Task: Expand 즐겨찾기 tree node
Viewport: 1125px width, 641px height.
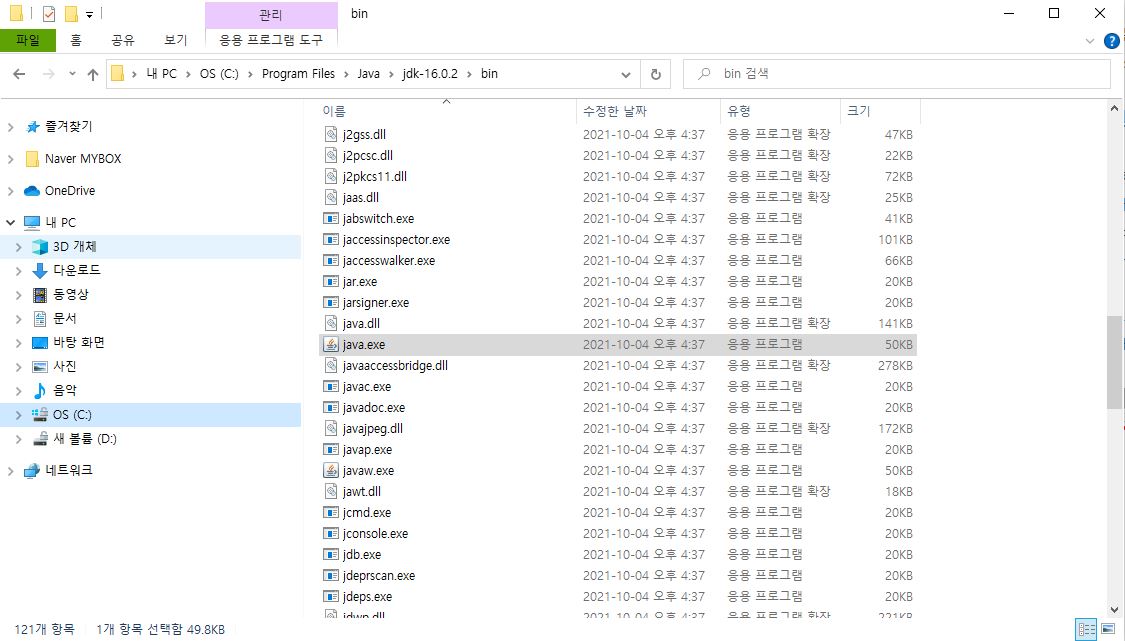Action: tap(11, 127)
